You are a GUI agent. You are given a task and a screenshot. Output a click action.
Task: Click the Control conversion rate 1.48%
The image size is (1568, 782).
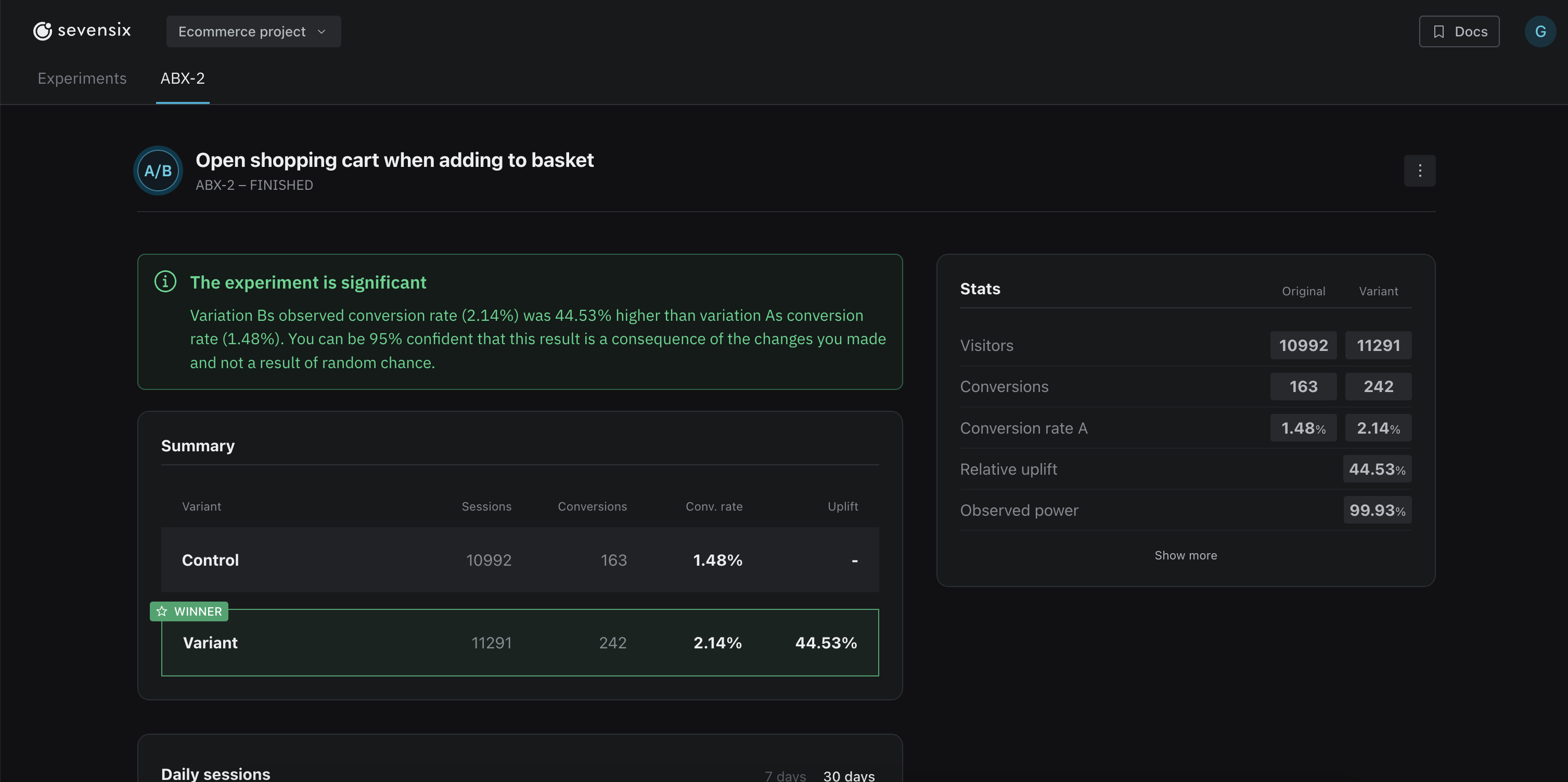coord(717,560)
